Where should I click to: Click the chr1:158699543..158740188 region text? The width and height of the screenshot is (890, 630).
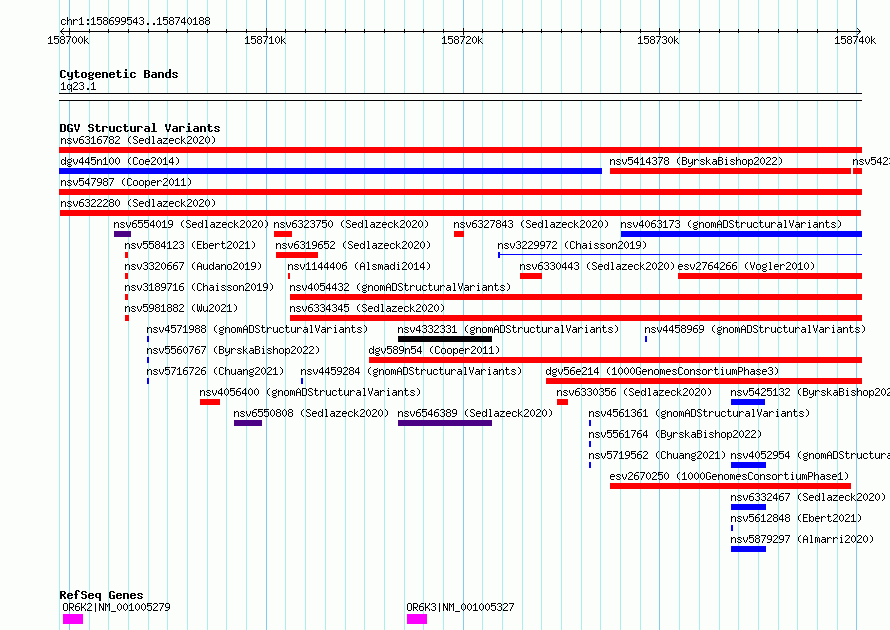point(135,21)
